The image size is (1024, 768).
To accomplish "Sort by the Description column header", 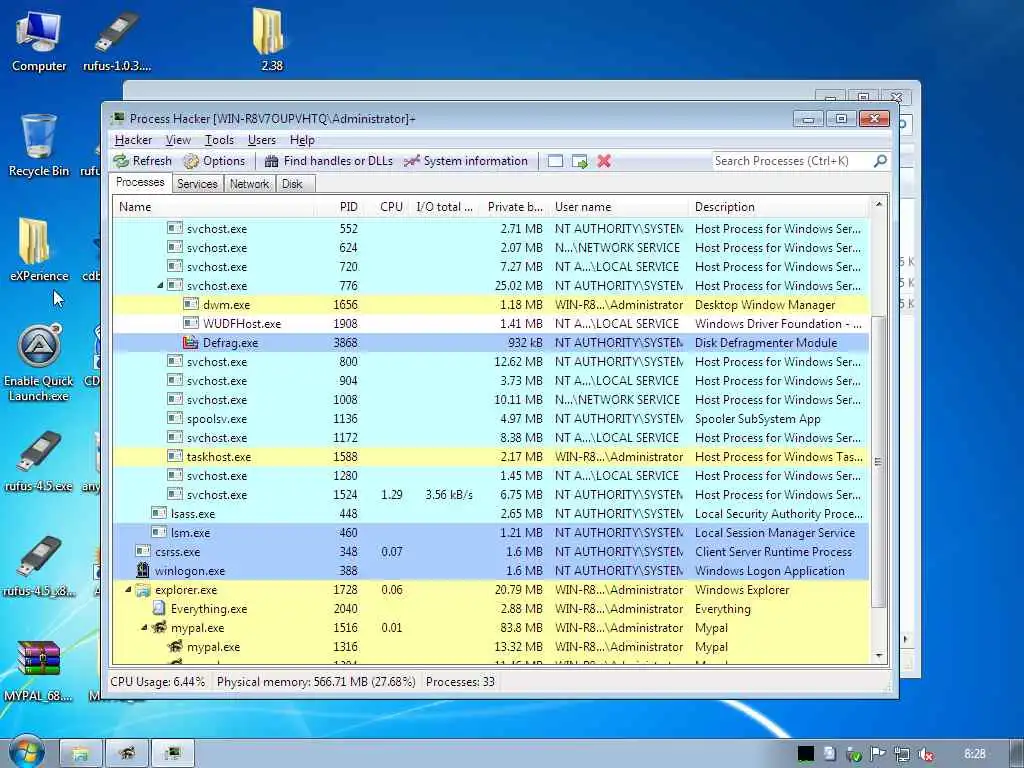I will 778,207.
